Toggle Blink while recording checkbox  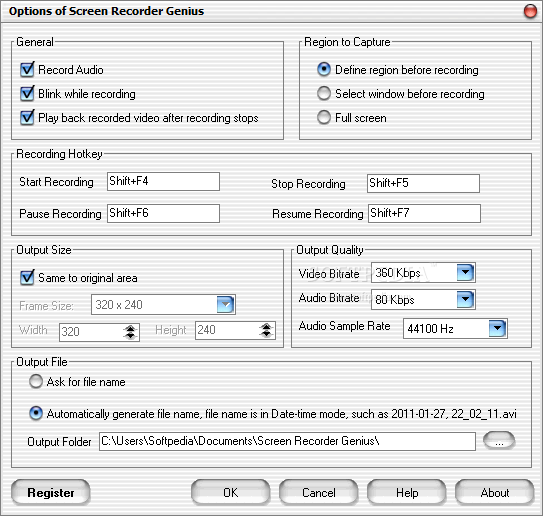27,94
